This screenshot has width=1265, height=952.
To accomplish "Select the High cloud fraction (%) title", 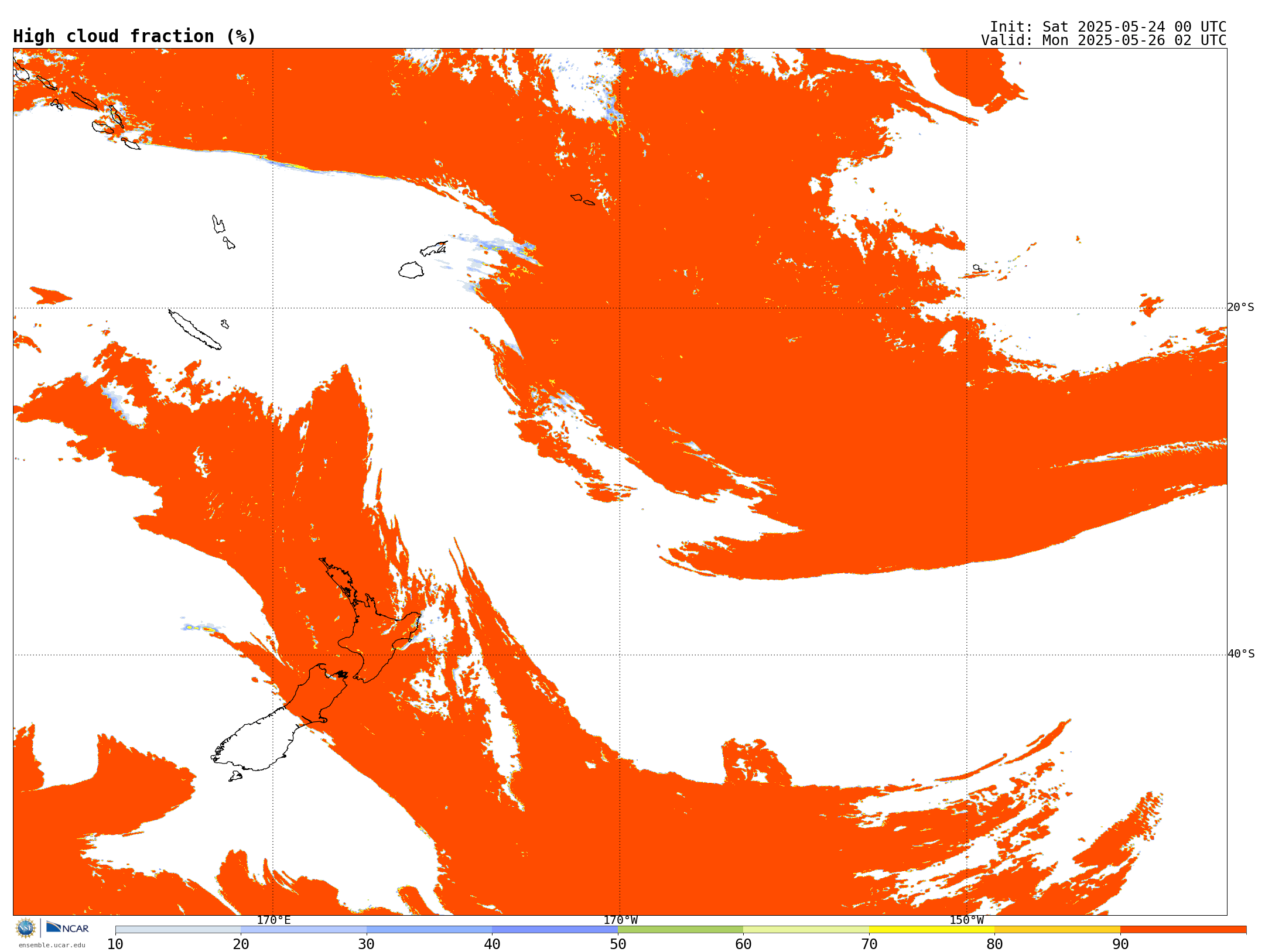I will [134, 36].
